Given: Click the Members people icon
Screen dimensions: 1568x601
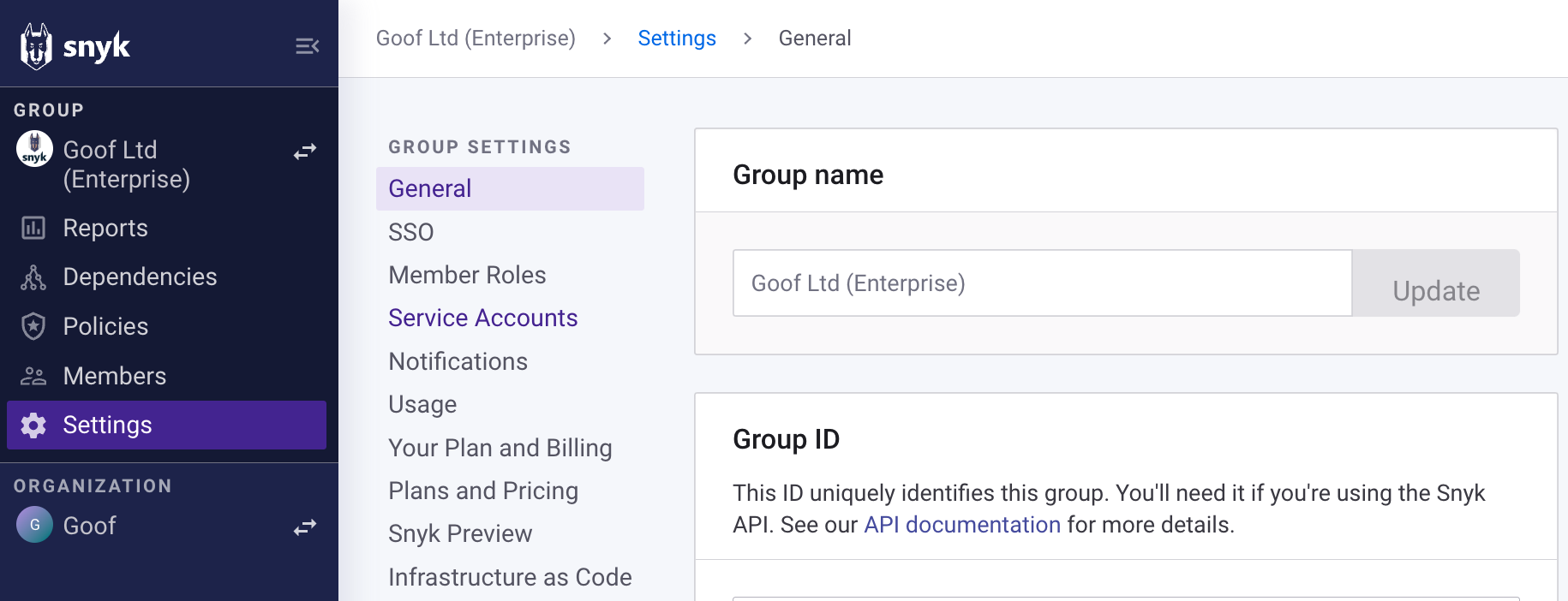Looking at the screenshot, I should [33, 376].
